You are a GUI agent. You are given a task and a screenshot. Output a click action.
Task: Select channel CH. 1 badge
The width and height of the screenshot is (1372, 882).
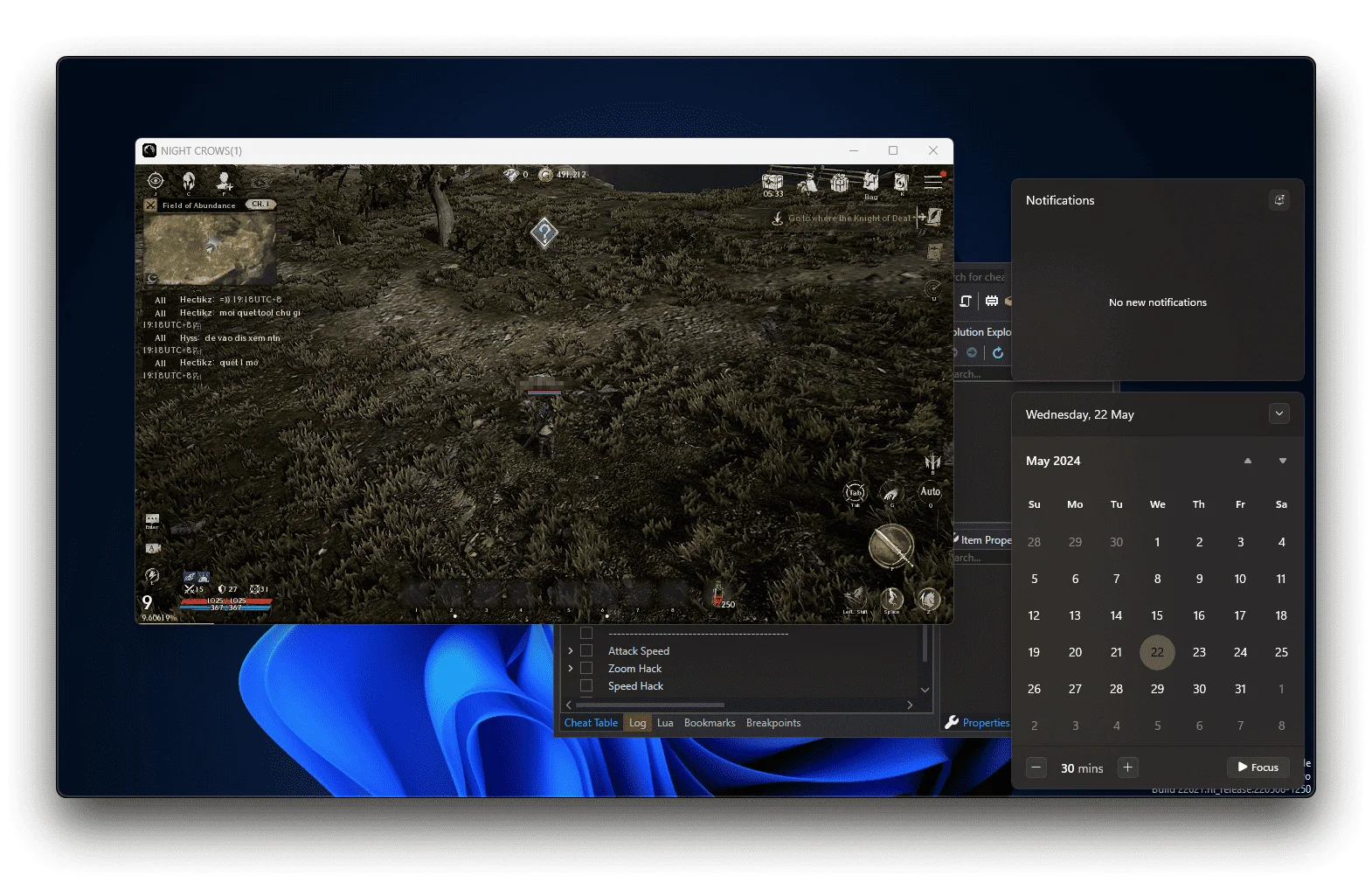click(260, 205)
